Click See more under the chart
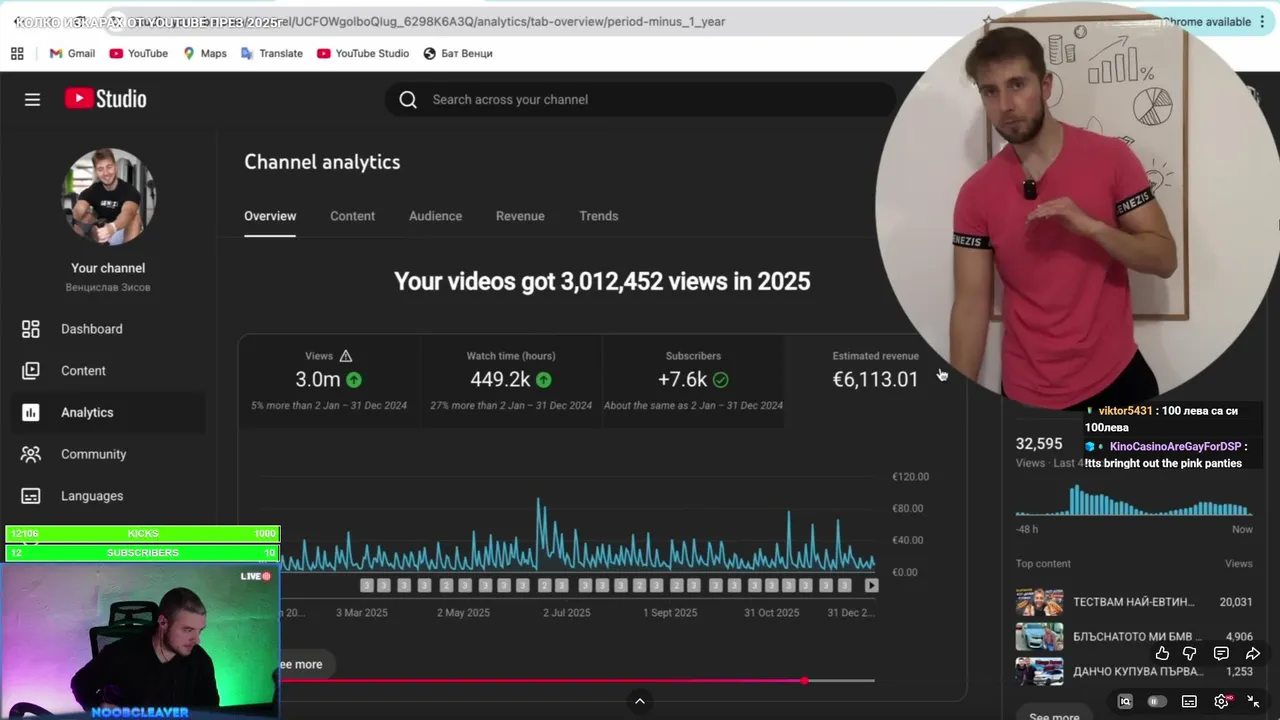The width and height of the screenshot is (1280, 720). coord(300,664)
